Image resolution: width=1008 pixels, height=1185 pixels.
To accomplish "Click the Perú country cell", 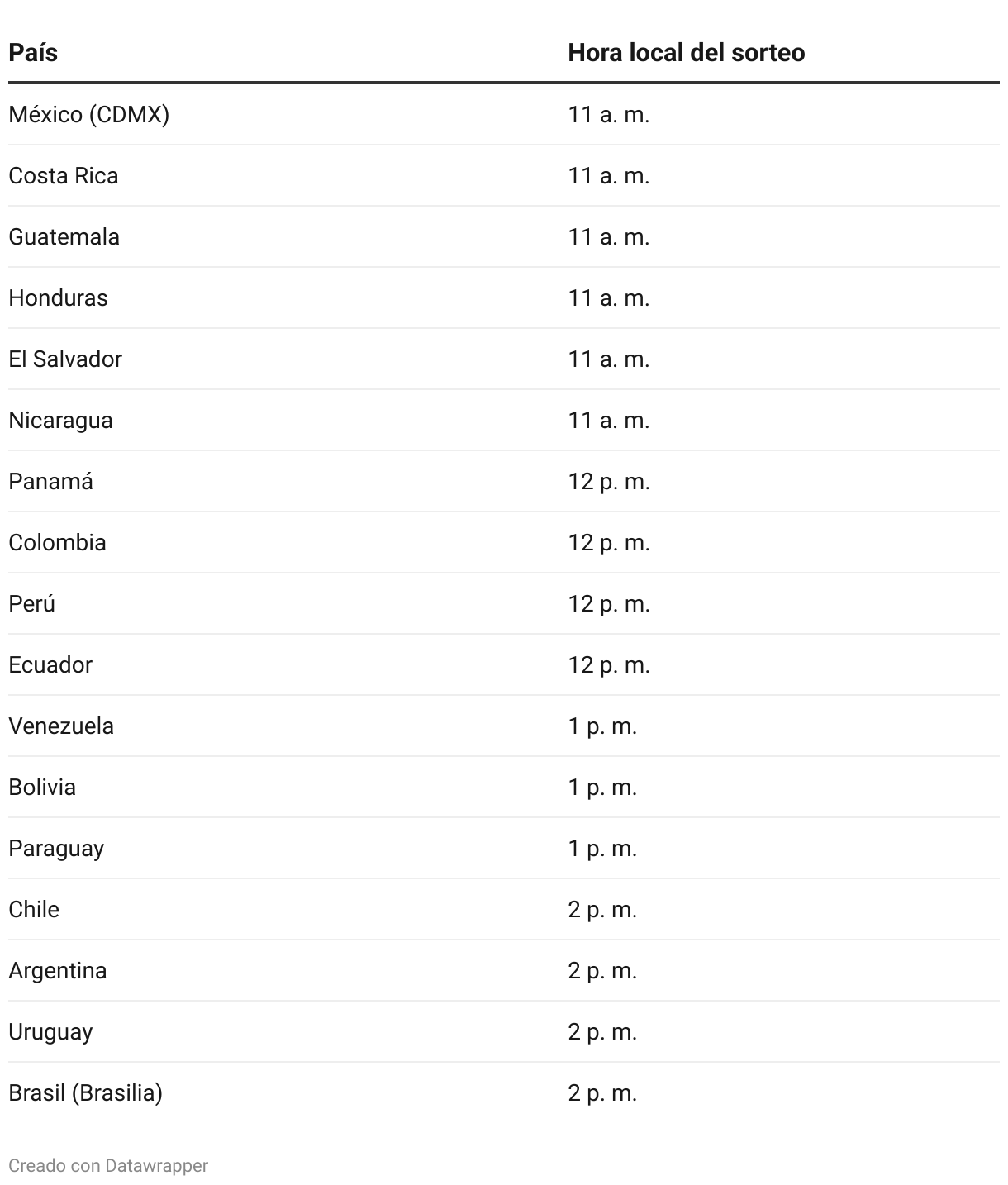I will 31,603.
